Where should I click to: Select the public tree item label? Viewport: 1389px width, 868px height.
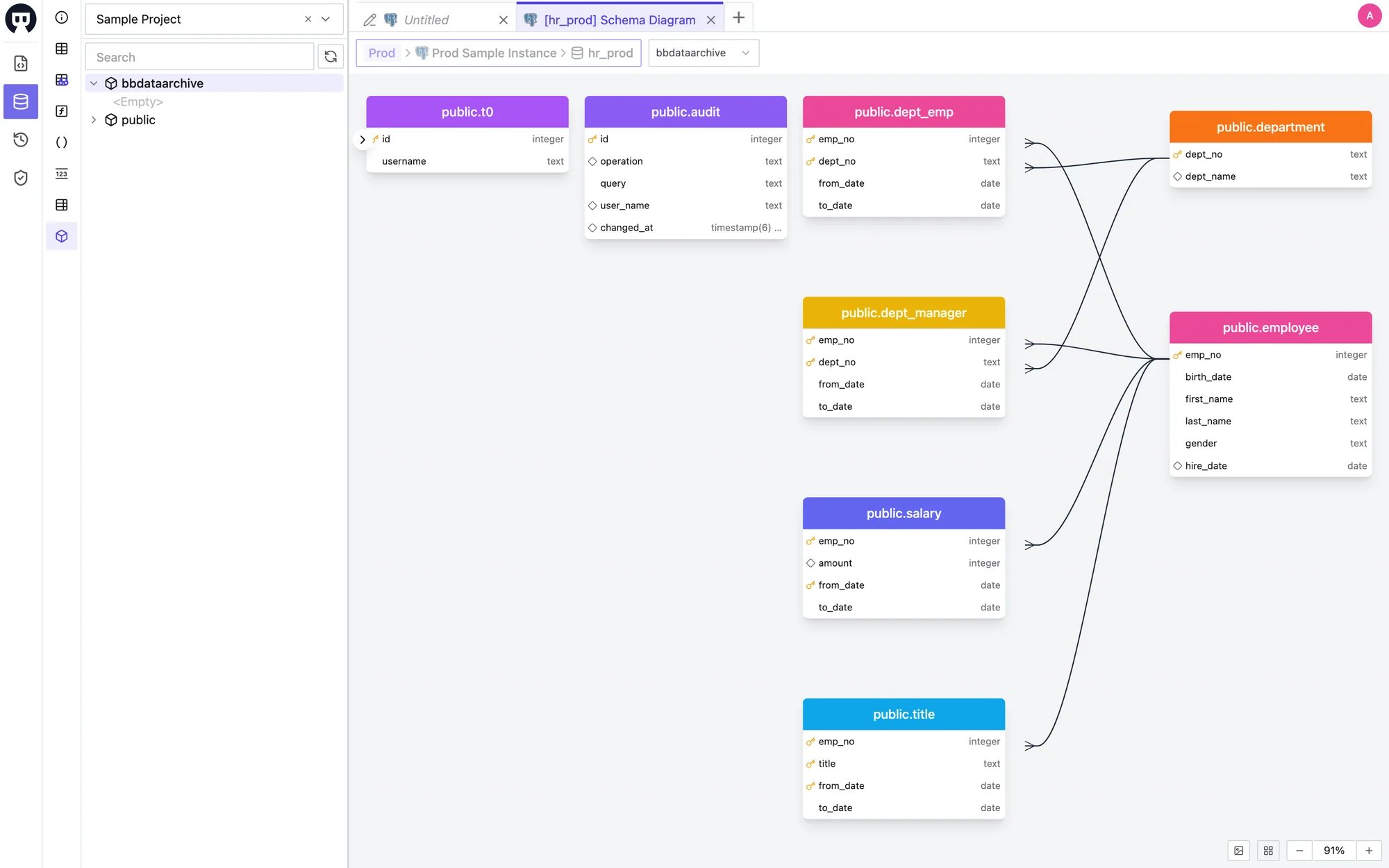tap(138, 120)
